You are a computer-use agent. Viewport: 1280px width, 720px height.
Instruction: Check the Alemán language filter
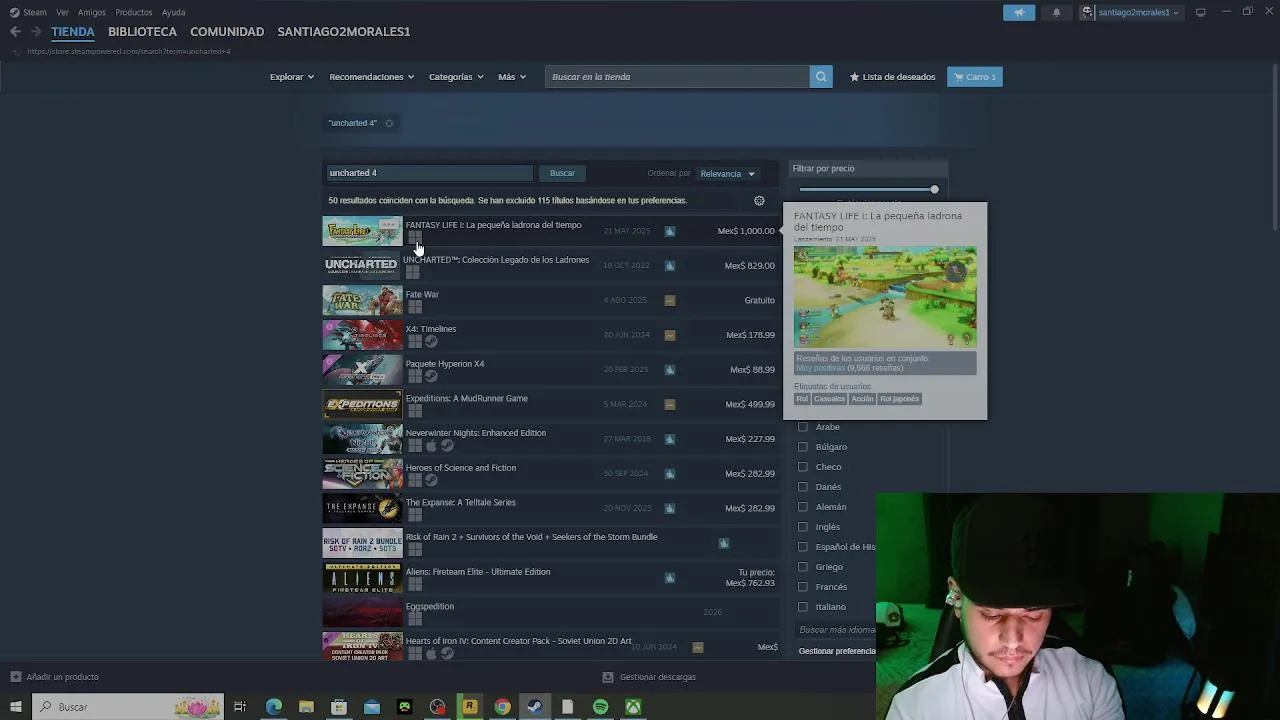point(802,507)
